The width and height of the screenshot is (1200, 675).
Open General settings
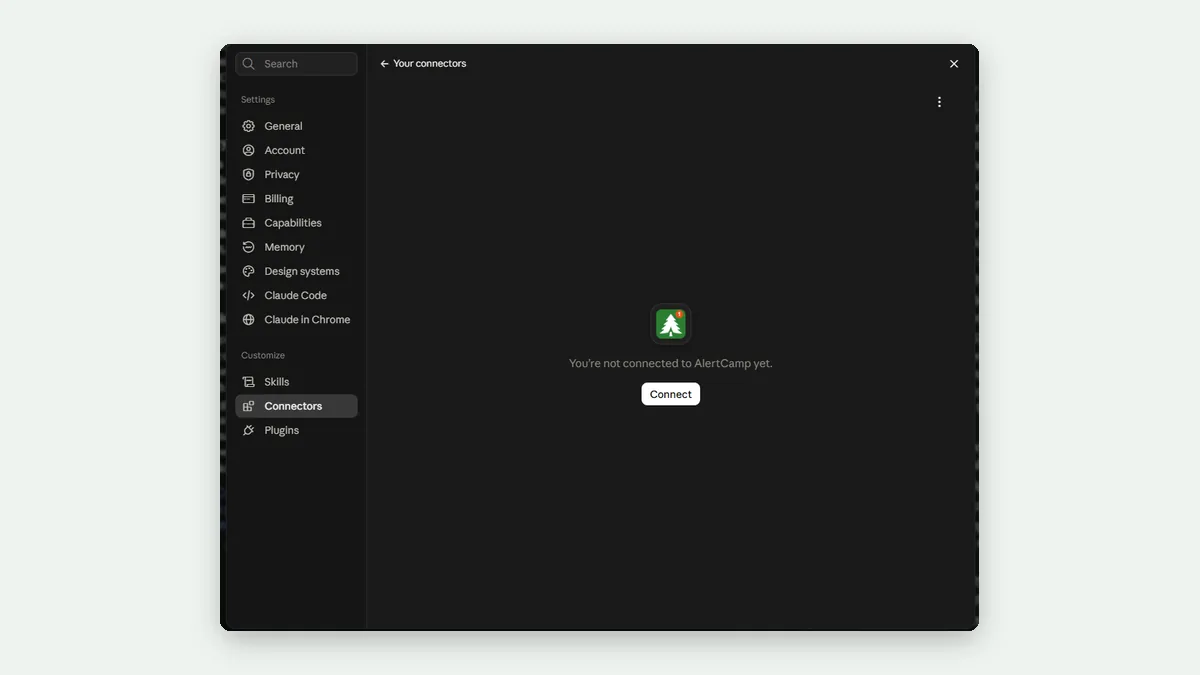click(296, 126)
